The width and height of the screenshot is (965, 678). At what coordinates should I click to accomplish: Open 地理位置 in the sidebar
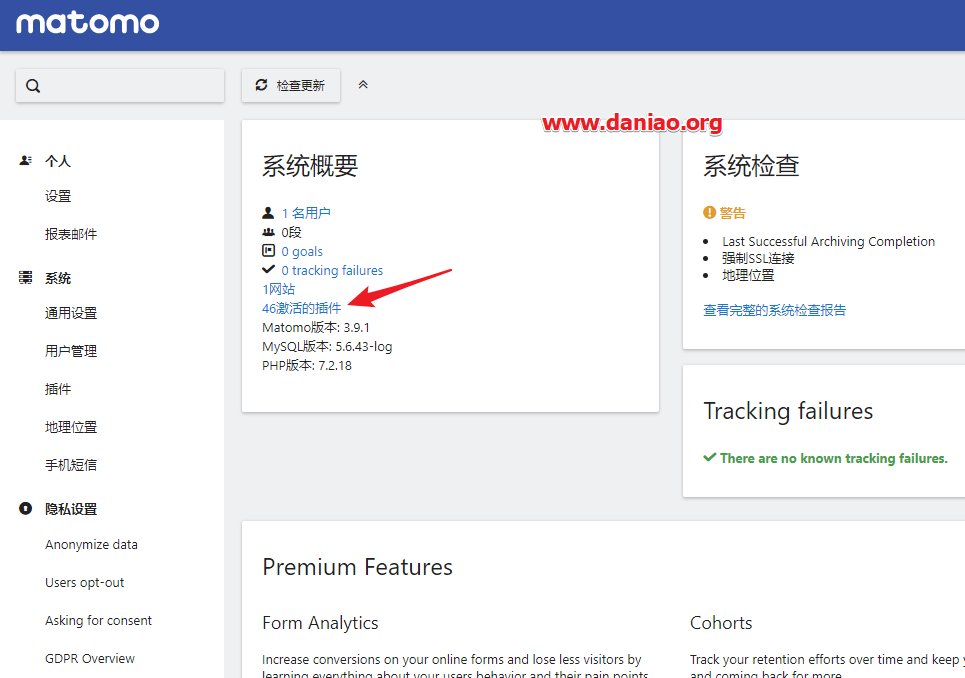point(71,427)
